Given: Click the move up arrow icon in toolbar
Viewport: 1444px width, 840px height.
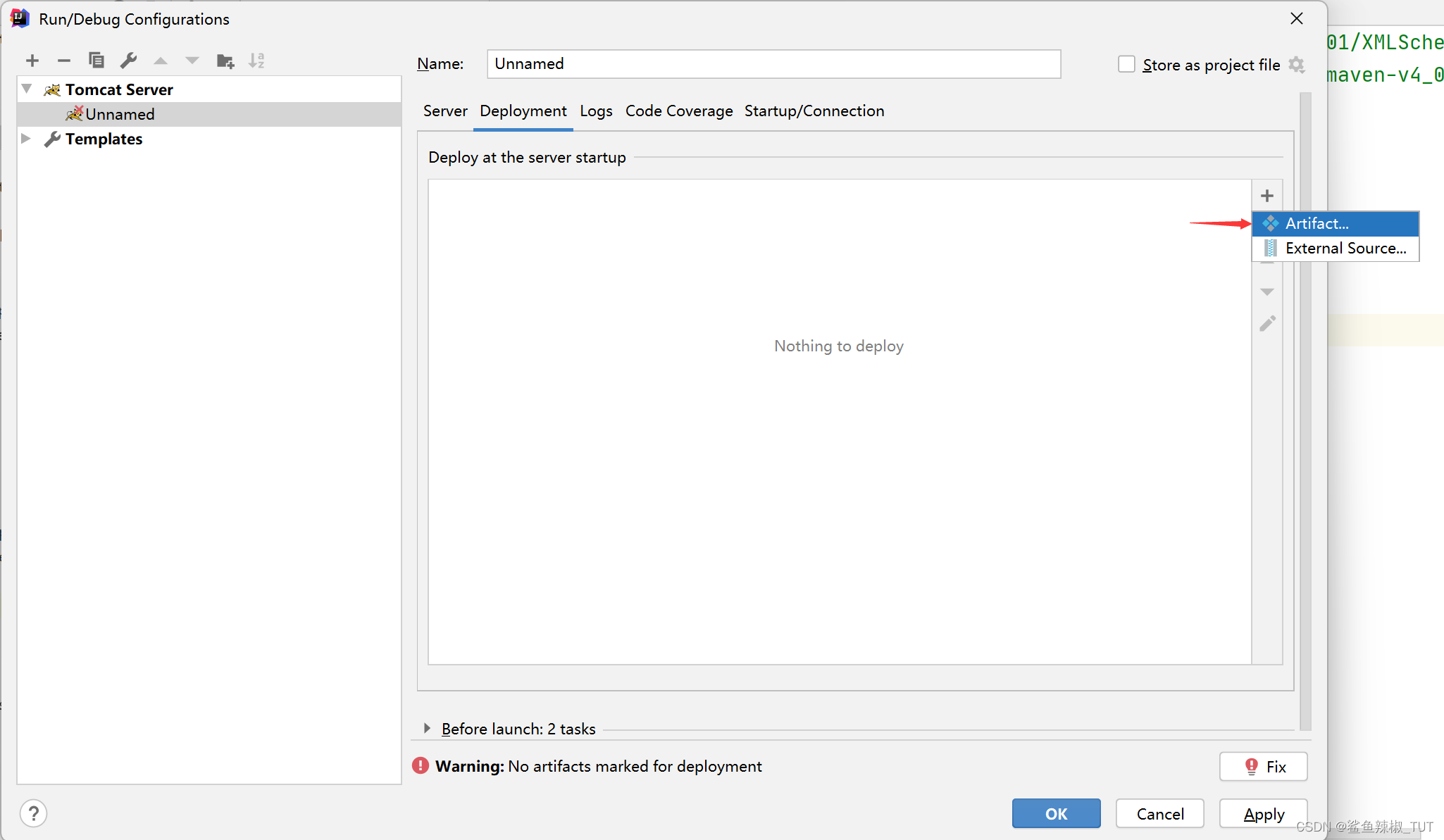Looking at the screenshot, I should [x=161, y=61].
